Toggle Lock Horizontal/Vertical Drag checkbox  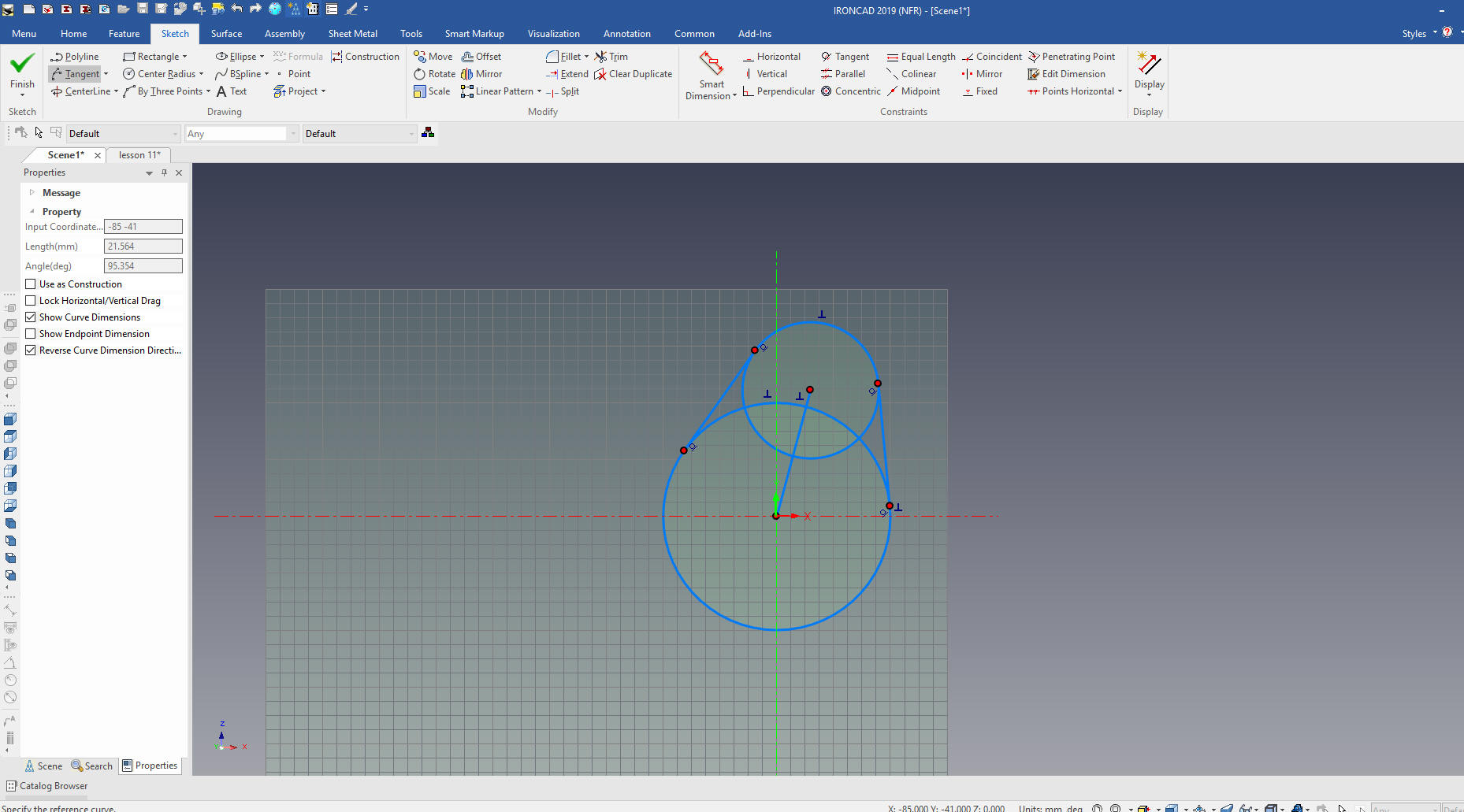coord(31,301)
